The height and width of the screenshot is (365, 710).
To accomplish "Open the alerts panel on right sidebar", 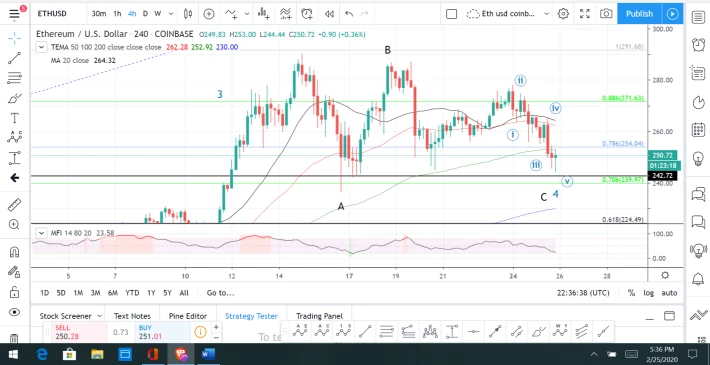I will pos(698,44).
